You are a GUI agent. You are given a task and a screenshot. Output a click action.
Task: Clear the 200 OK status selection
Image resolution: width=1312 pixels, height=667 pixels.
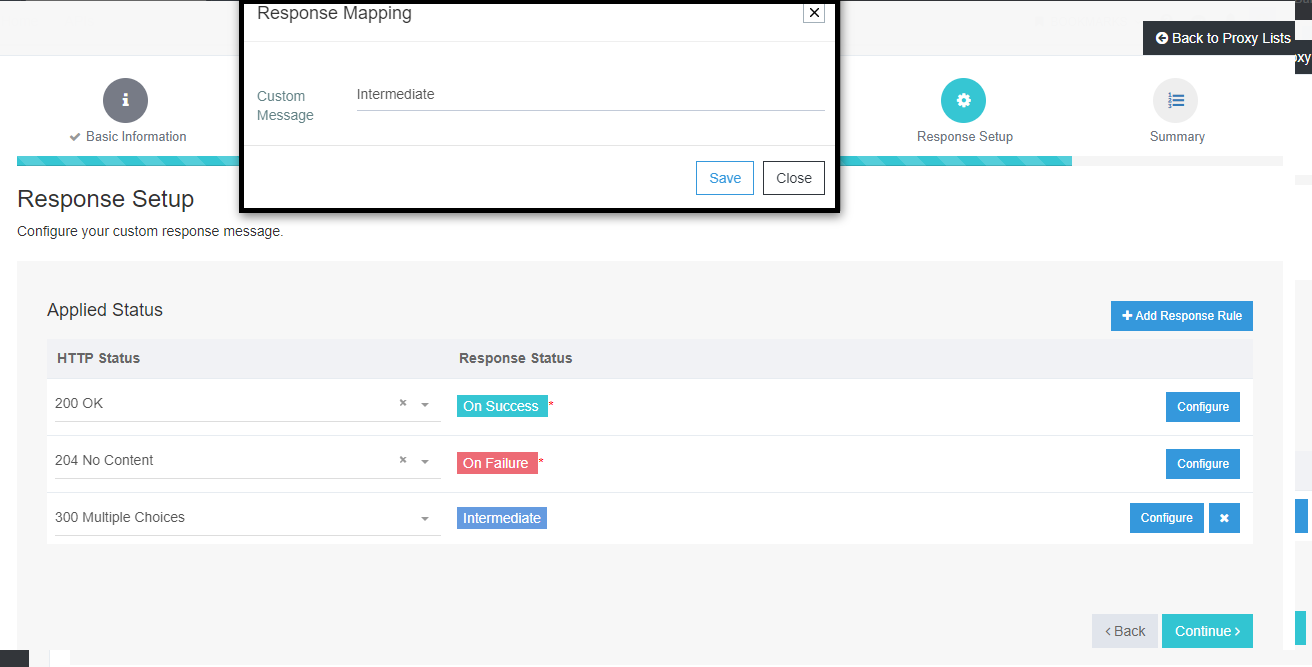point(402,403)
